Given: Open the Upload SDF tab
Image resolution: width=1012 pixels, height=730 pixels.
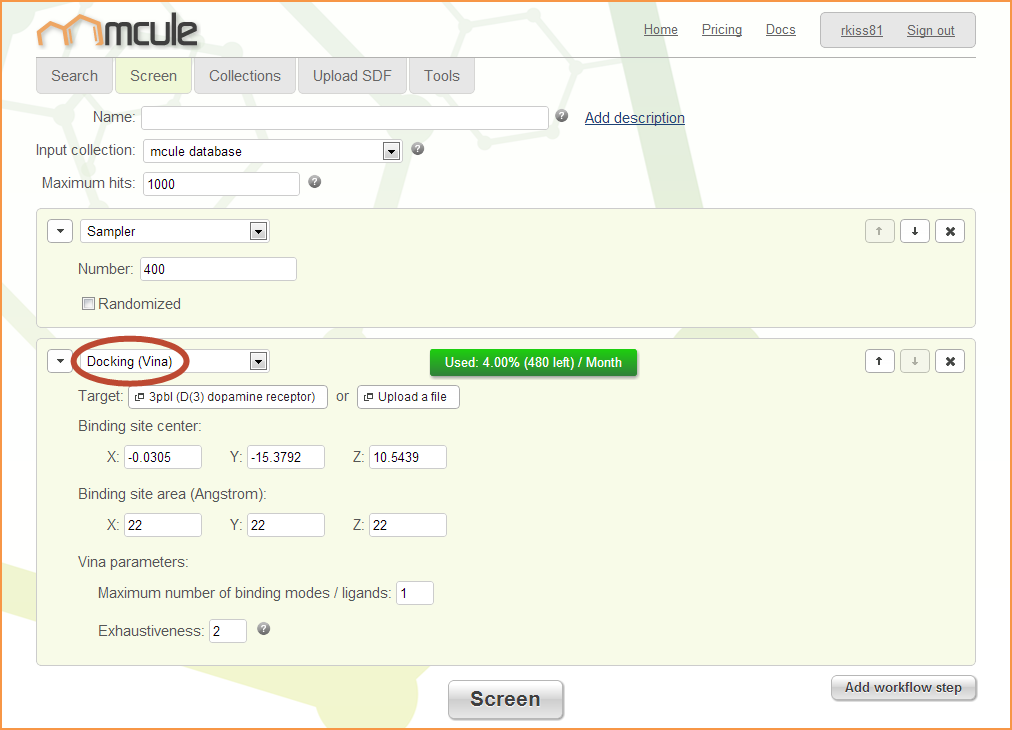Looking at the screenshot, I should pos(352,76).
